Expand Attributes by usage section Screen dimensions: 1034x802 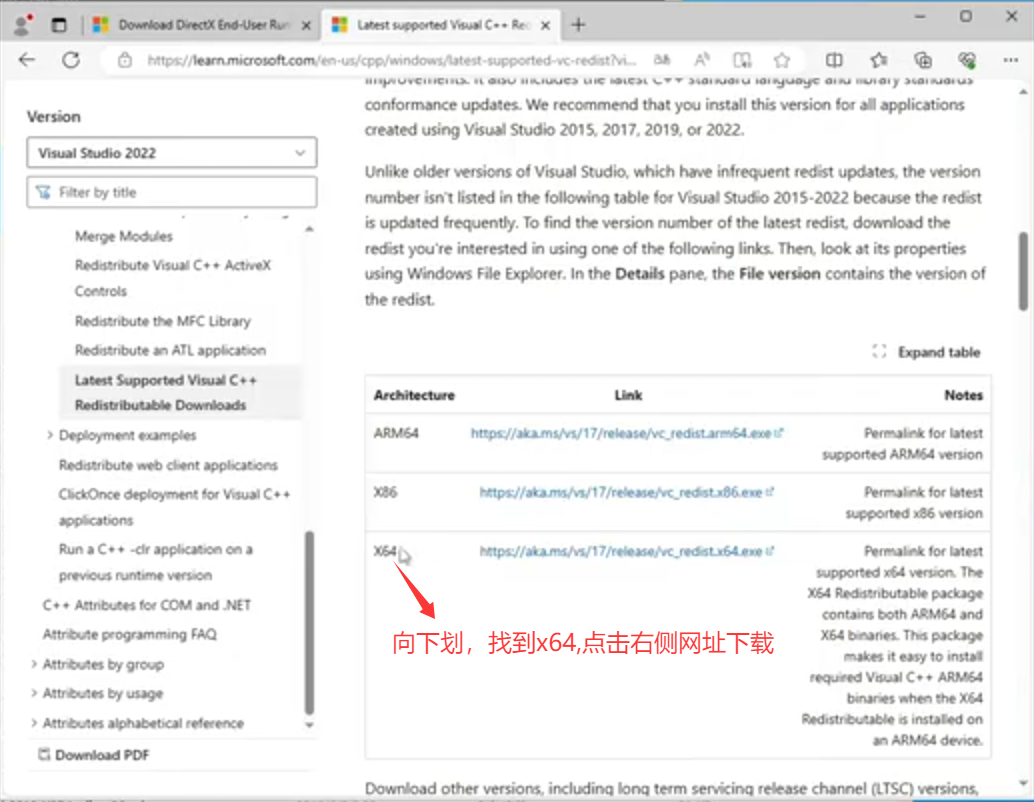(35, 693)
